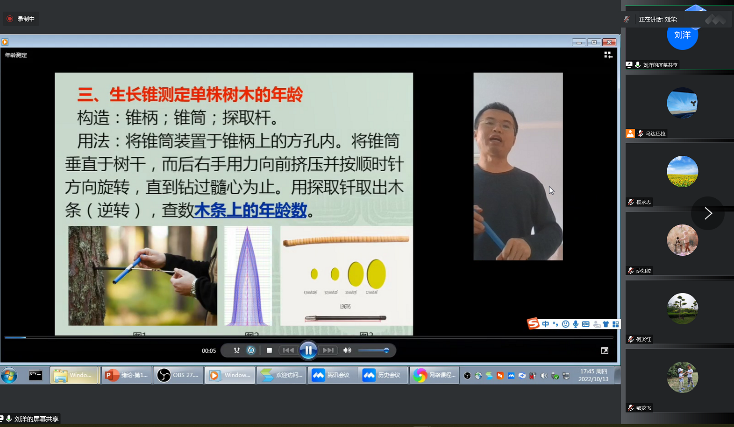The height and width of the screenshot is (427, 734).
Task: Switch to library view icon at top right
Action: pyautogui.click(x=607, y=55)
